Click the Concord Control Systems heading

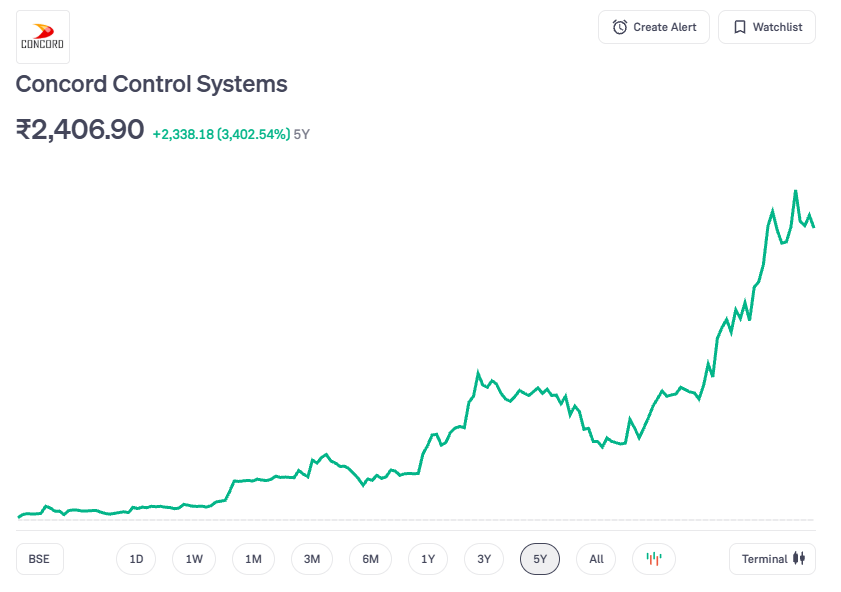(x=151, y=84)
